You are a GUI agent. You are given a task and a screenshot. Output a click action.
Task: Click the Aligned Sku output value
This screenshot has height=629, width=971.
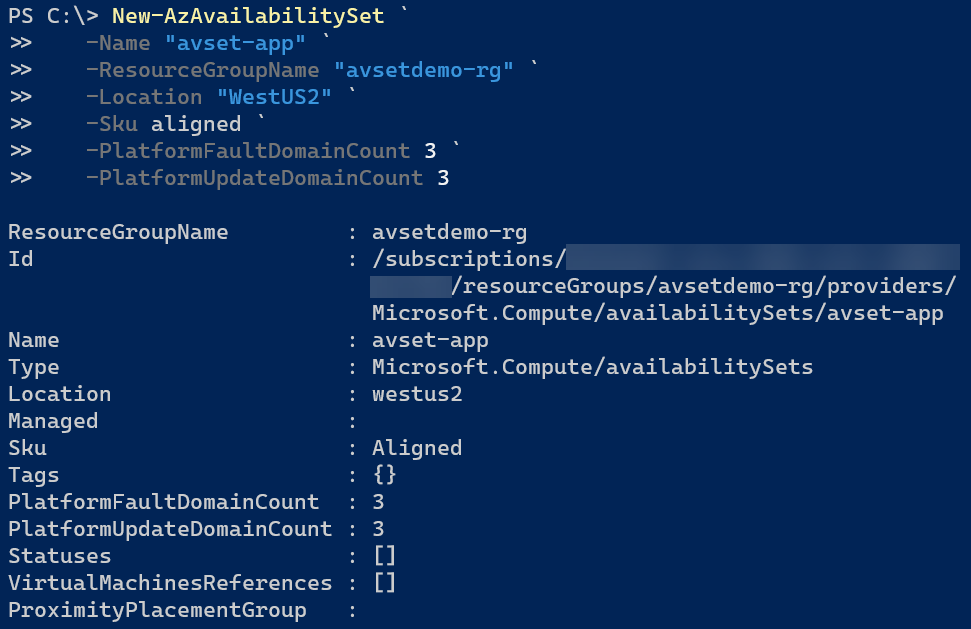coord(417,448)
